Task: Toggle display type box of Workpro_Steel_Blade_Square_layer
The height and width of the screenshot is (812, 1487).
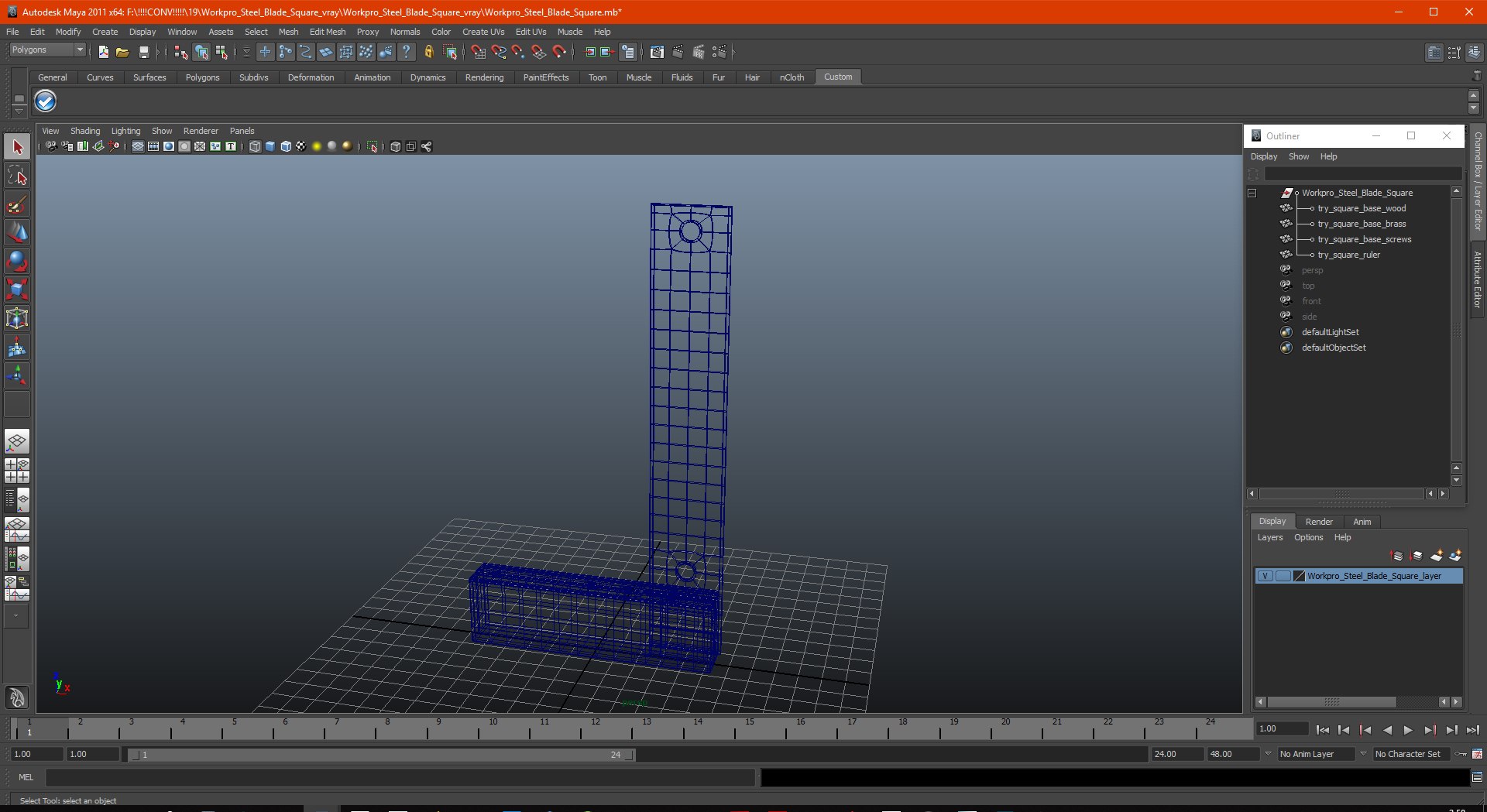Action: [x=1283, y=576]
